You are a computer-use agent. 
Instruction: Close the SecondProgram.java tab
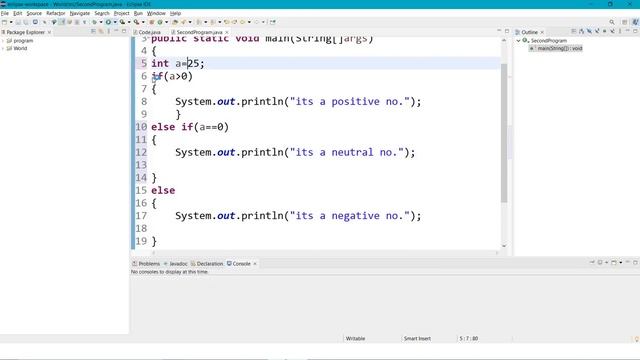[x=227, y=32]
